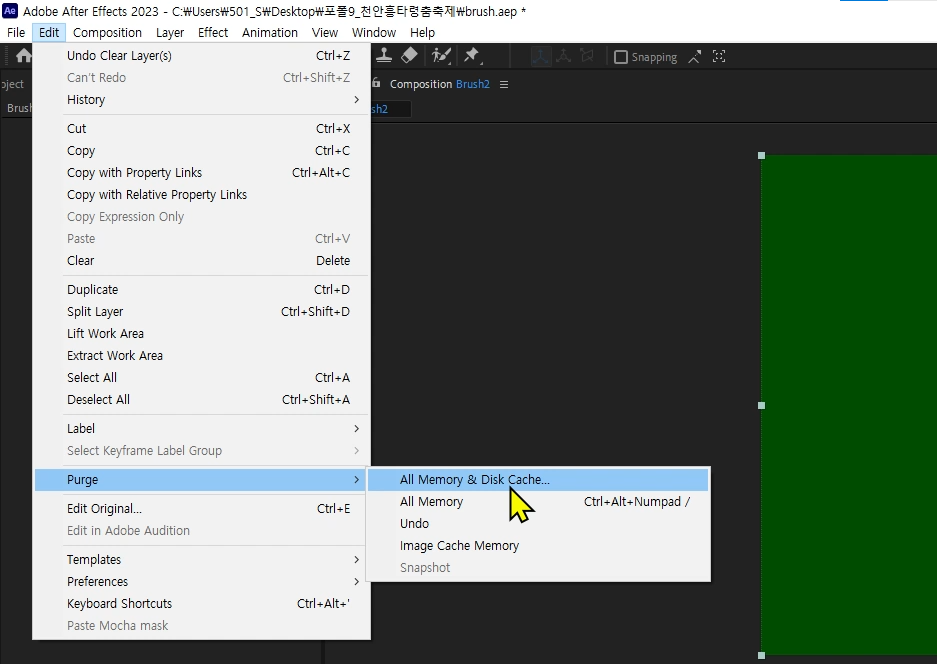Click the middle-left layer handle in viewer
This screenshot has height=664, width=937.
coord(761,405)
